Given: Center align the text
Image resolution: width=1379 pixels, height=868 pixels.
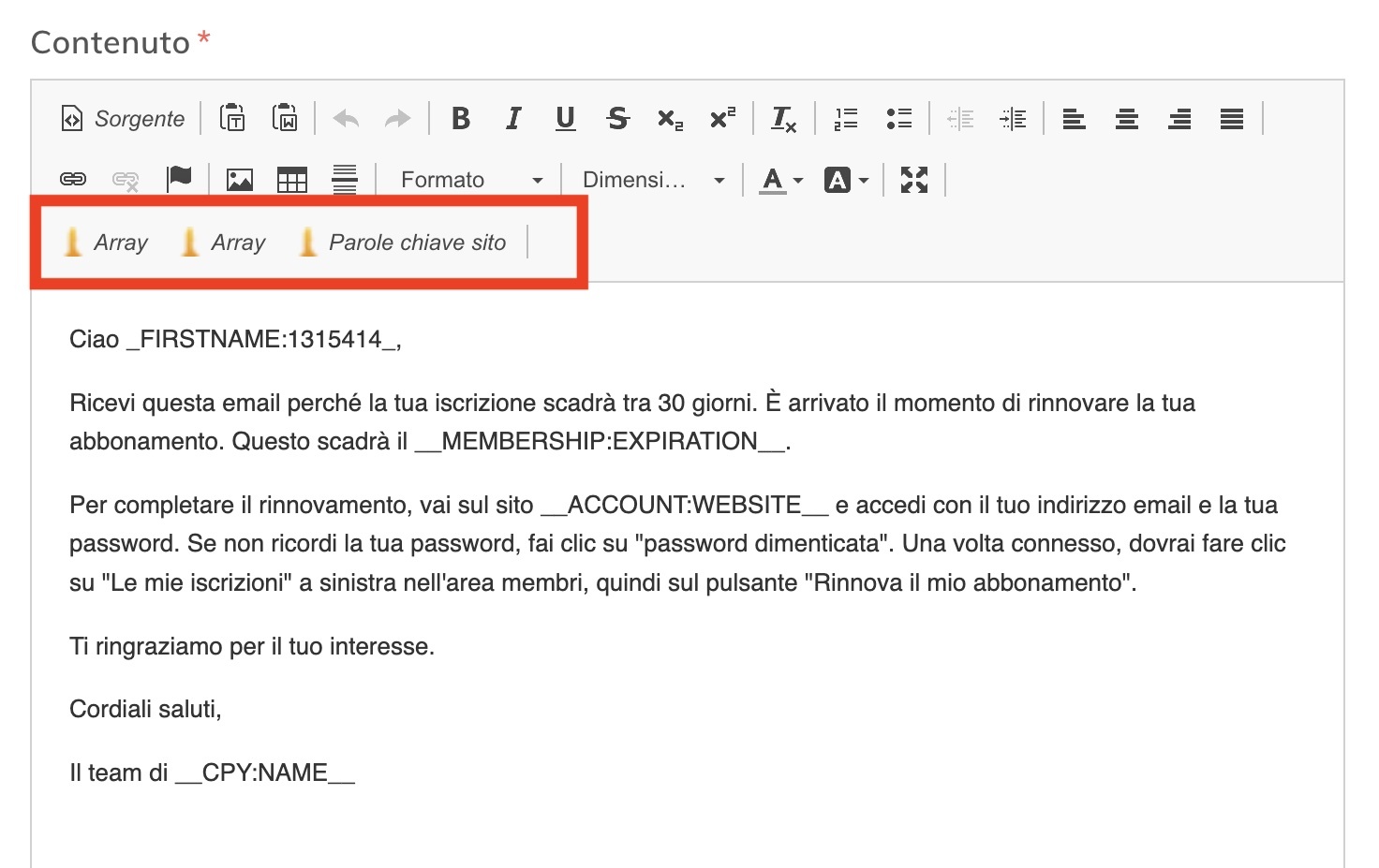Looking at the screenshot, I should click(x=1126, y=119).
